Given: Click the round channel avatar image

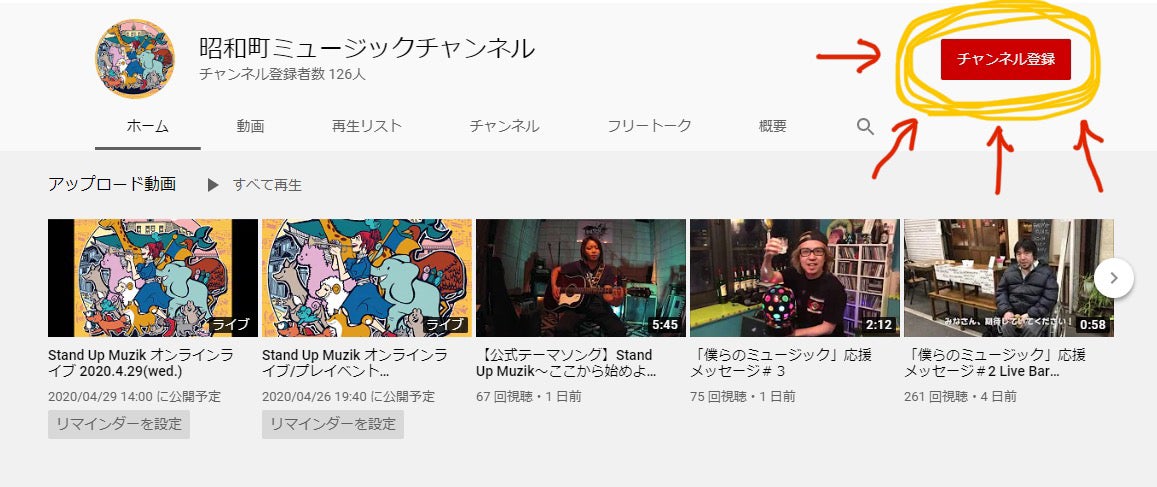Looking at the screenshot, I should click(135, 58).
